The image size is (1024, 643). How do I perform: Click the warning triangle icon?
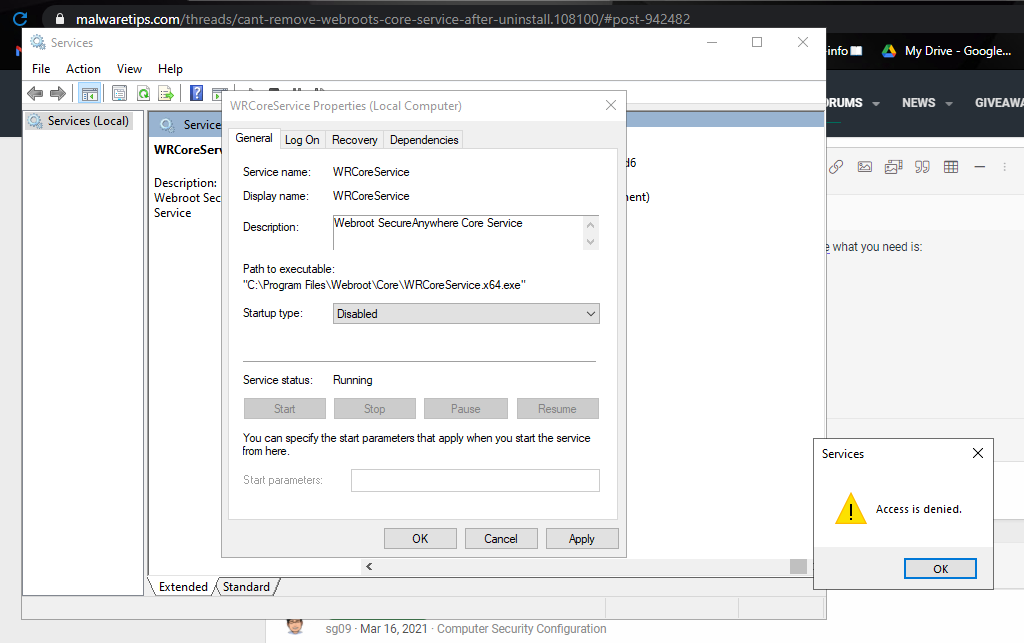851,509
